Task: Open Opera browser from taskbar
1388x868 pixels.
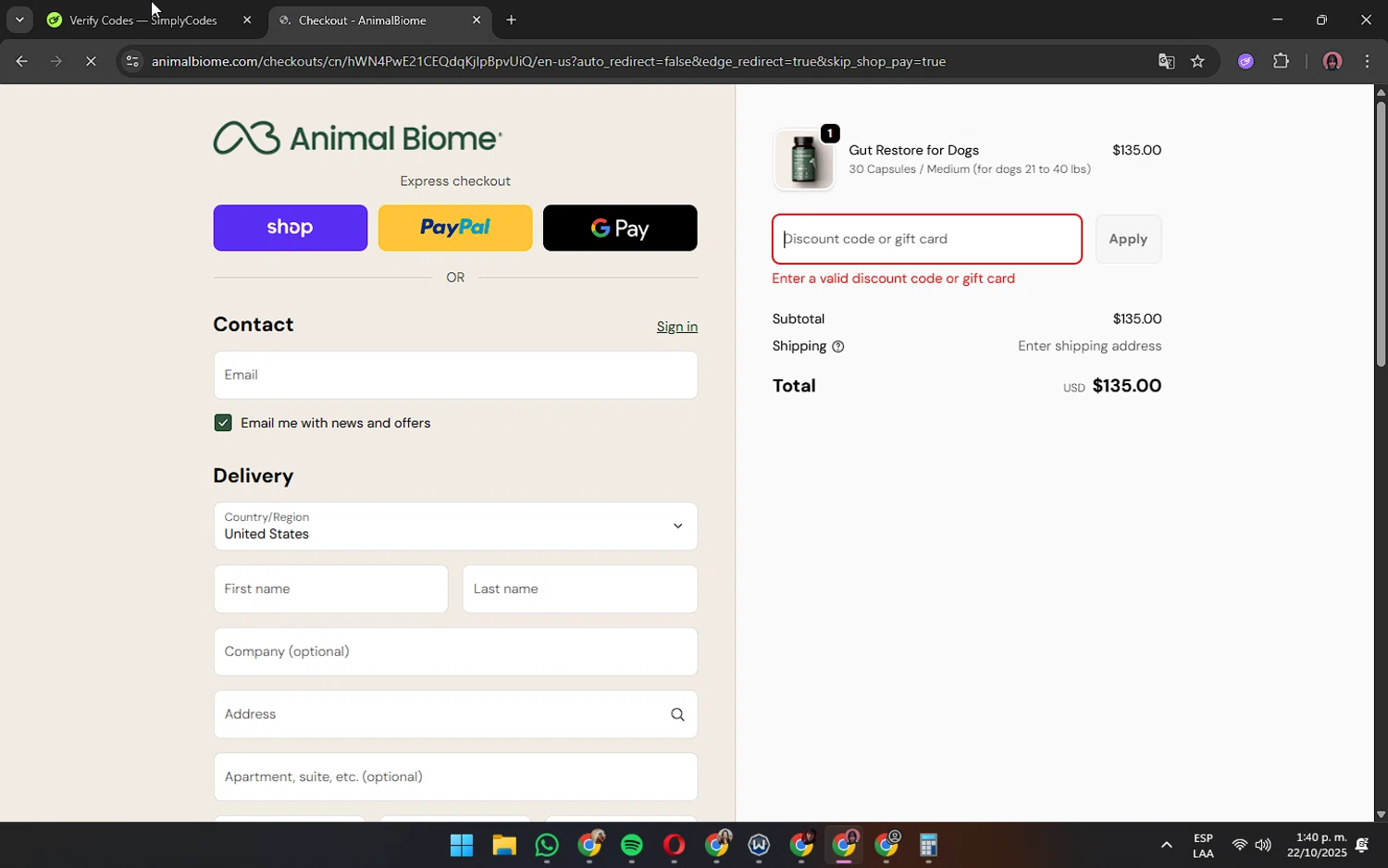Action: coord(674,846)
